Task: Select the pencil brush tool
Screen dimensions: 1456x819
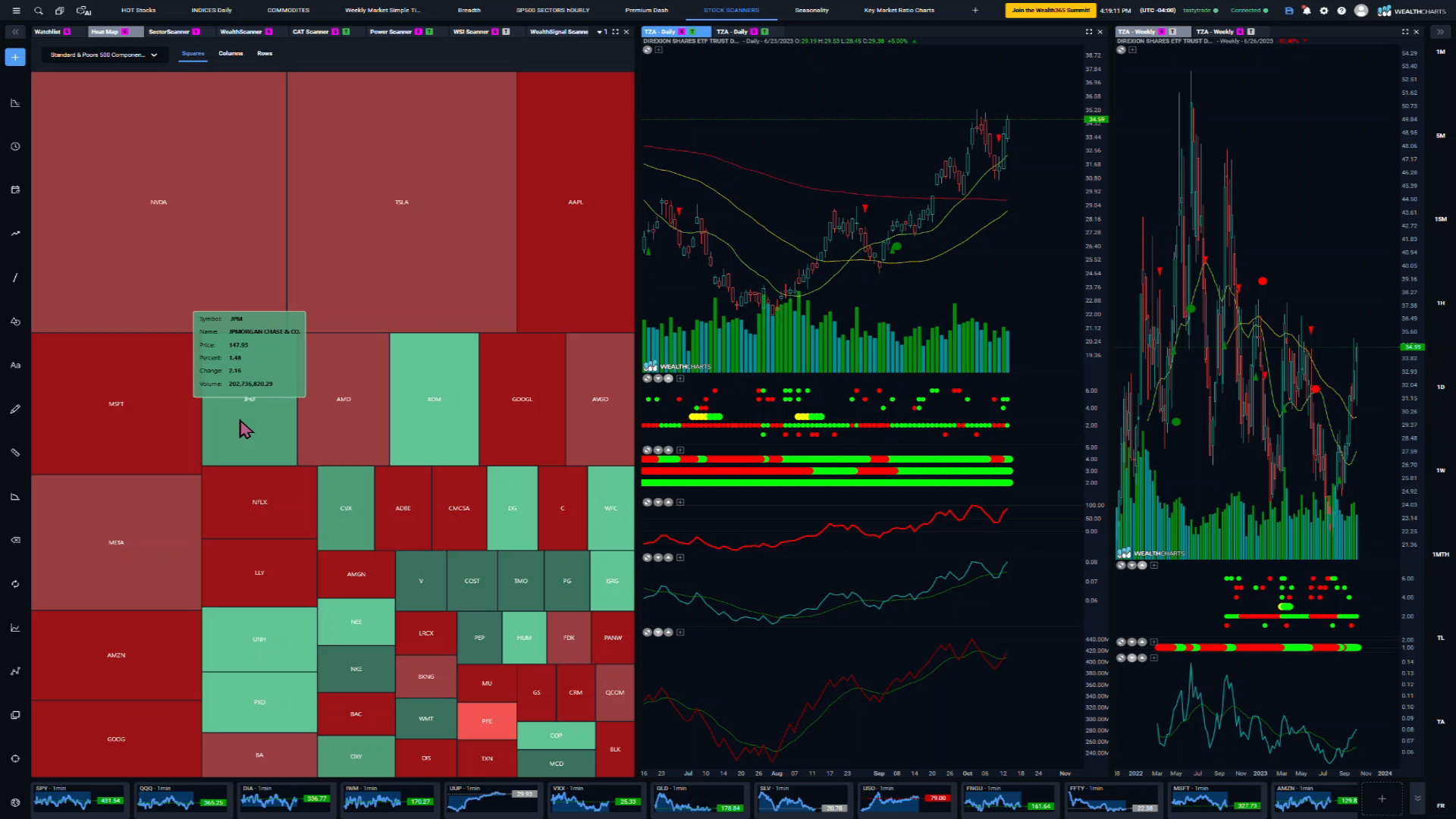Action: click(x=15, y=409)
